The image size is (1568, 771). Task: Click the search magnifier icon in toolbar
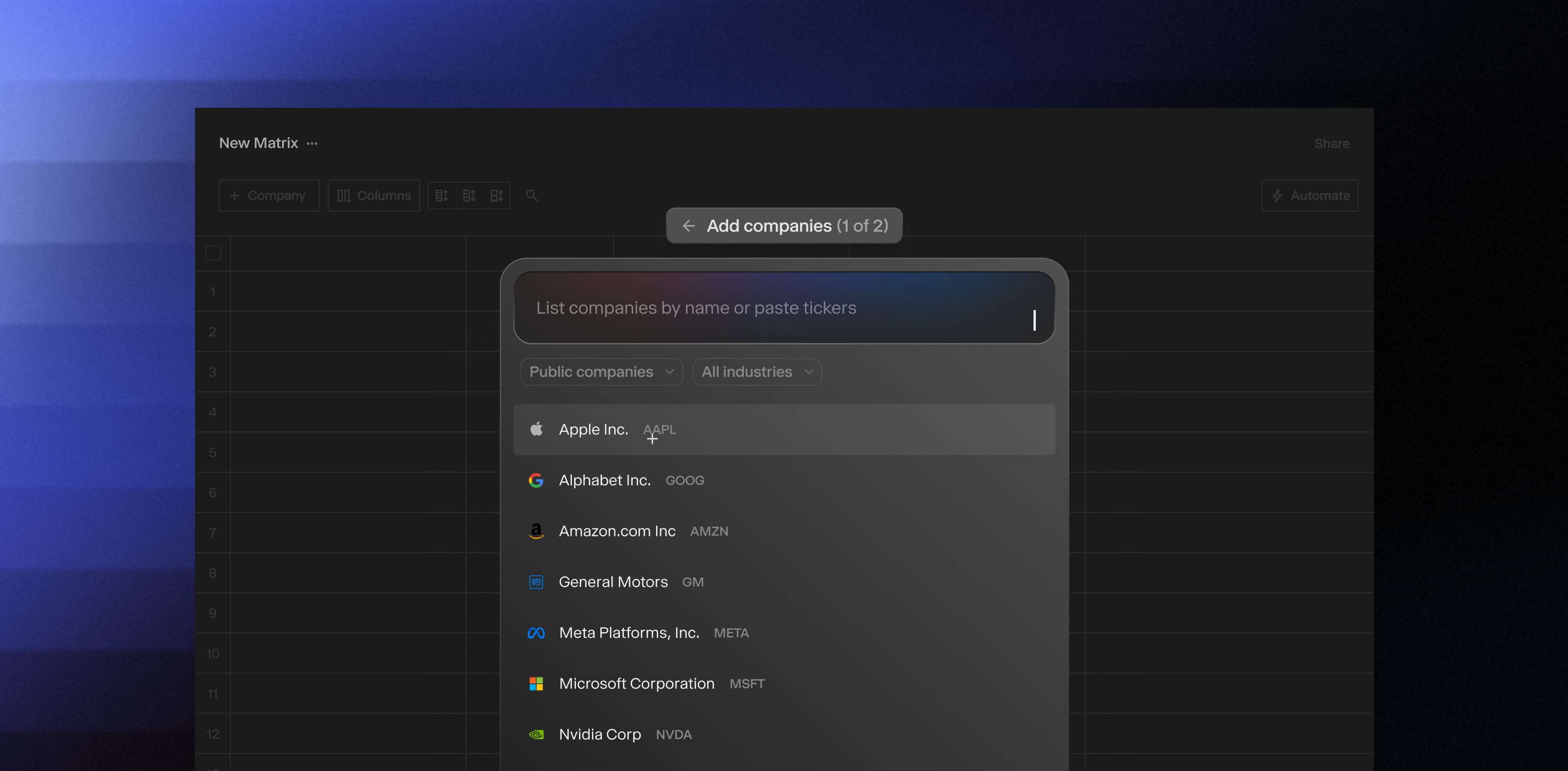pos(531,195)
